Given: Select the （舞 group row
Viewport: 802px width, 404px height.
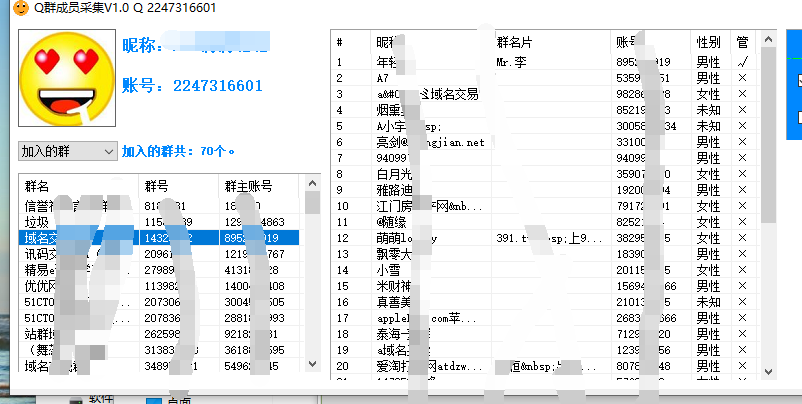Looking at the screenshot, I should tap(159, 350).
